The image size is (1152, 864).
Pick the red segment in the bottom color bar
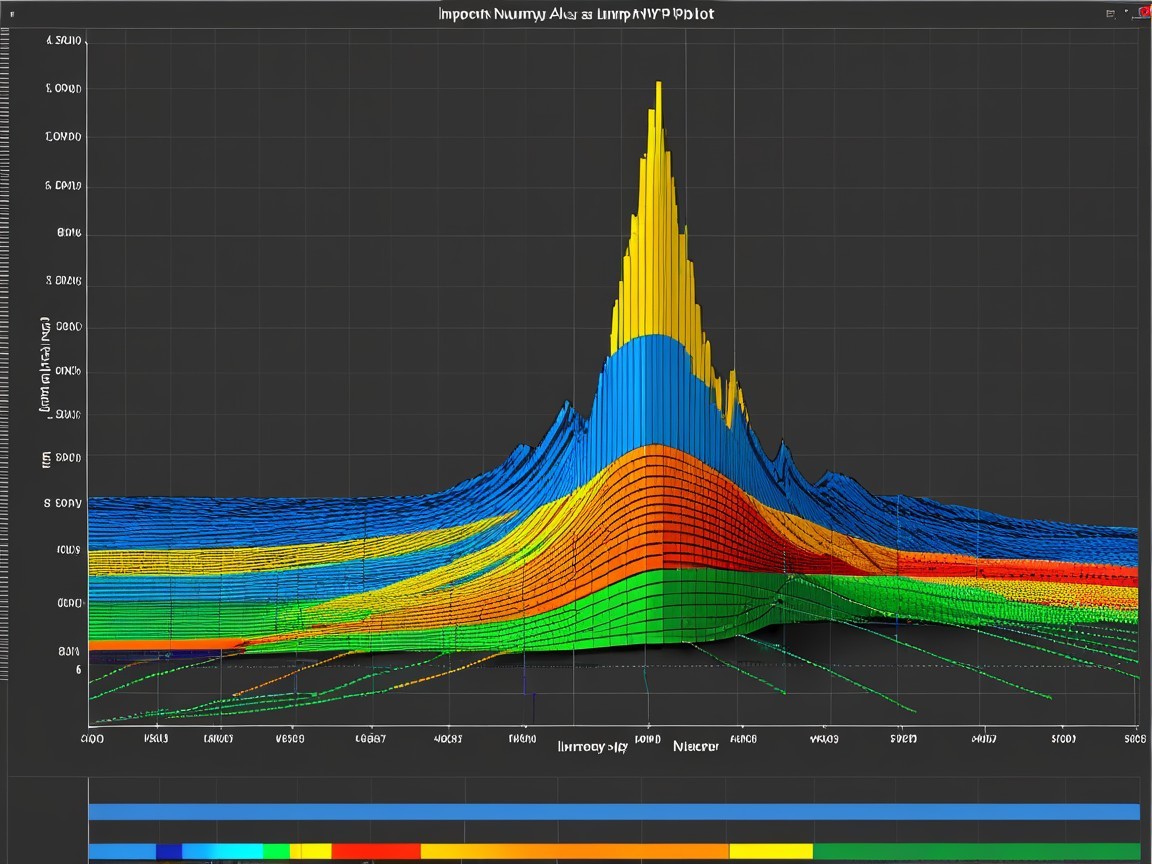375,852
